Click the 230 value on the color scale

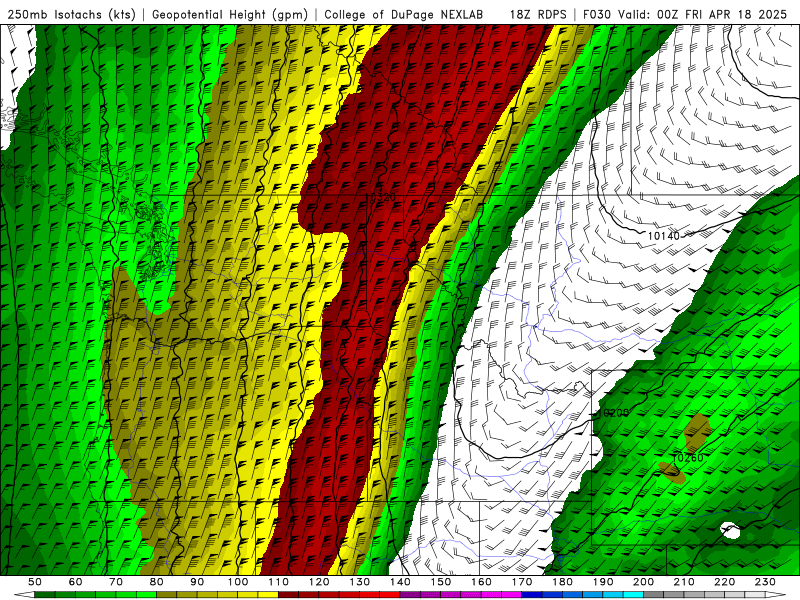pos(765,582)
